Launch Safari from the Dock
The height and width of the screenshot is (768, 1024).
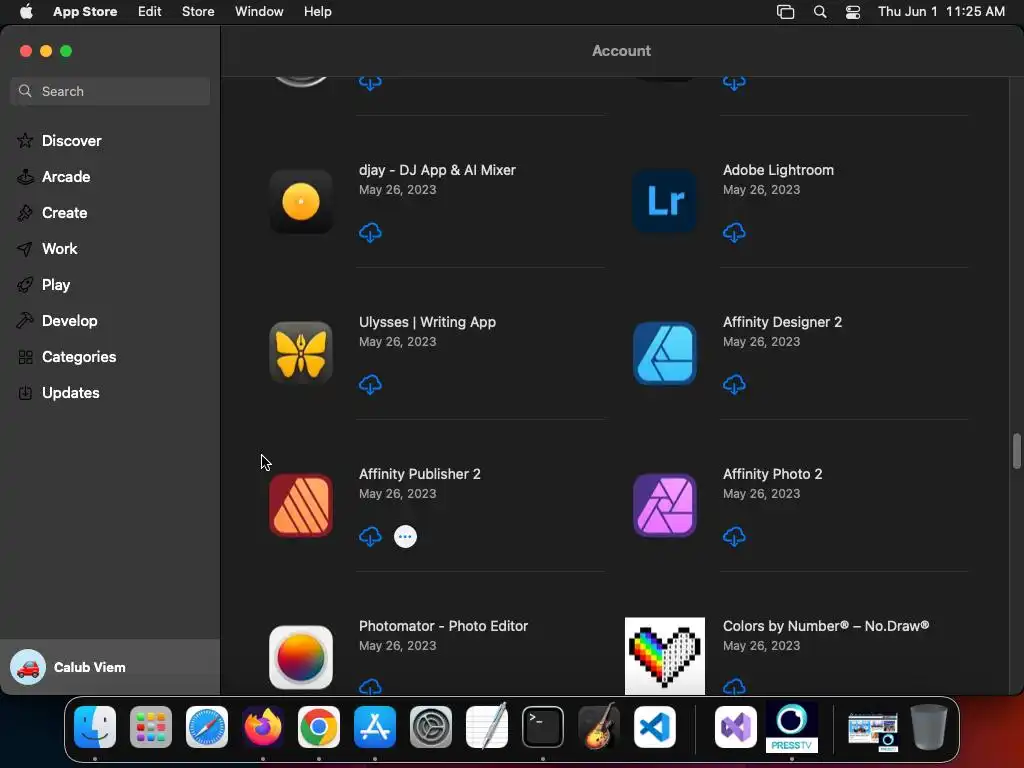click(x=207, y=727)
